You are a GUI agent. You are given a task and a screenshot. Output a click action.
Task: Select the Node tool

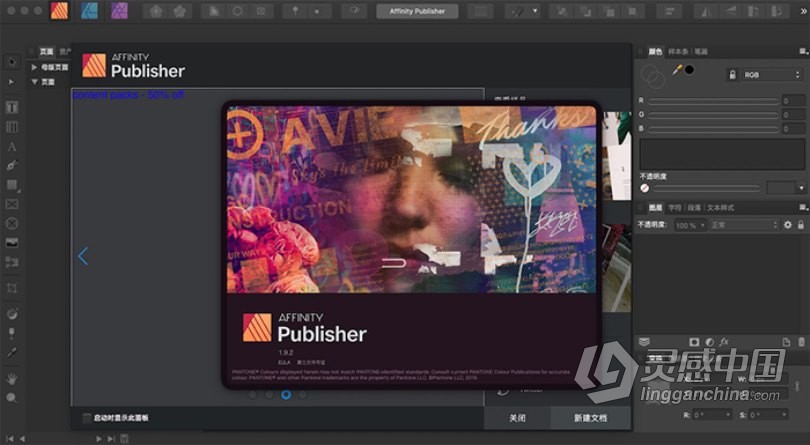pos(12,82)
